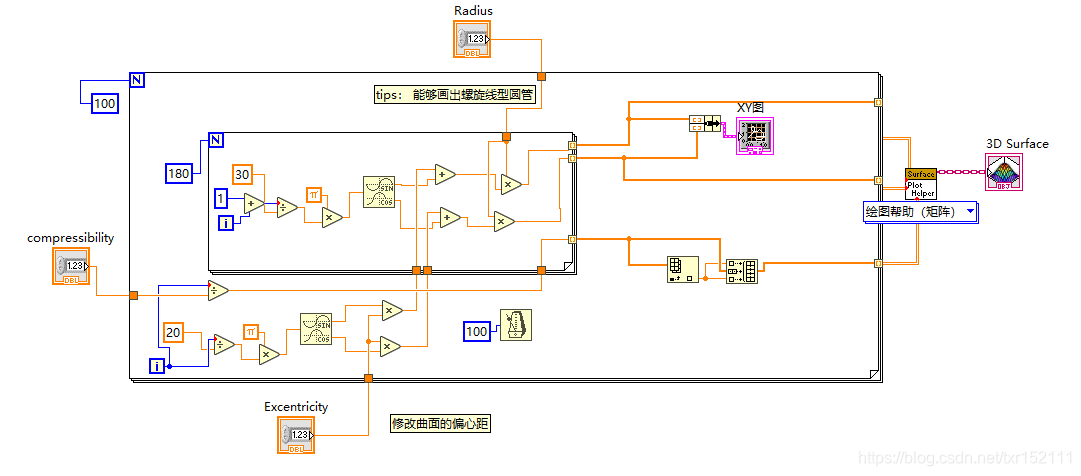Select the Excentricity numeric control terminal
The image size is (1081, 476).
click(x=296, y=435)
